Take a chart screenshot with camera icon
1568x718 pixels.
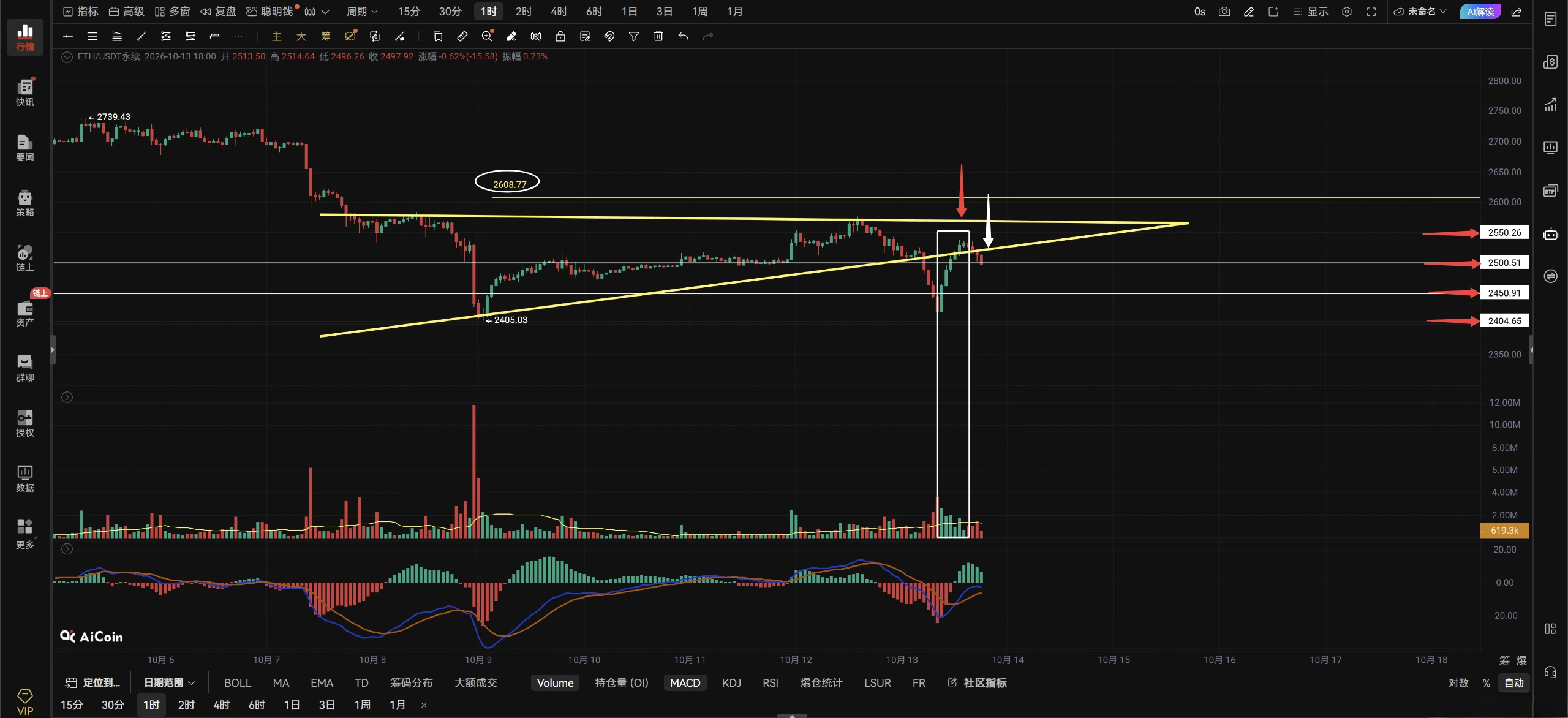click(1224, 12)
